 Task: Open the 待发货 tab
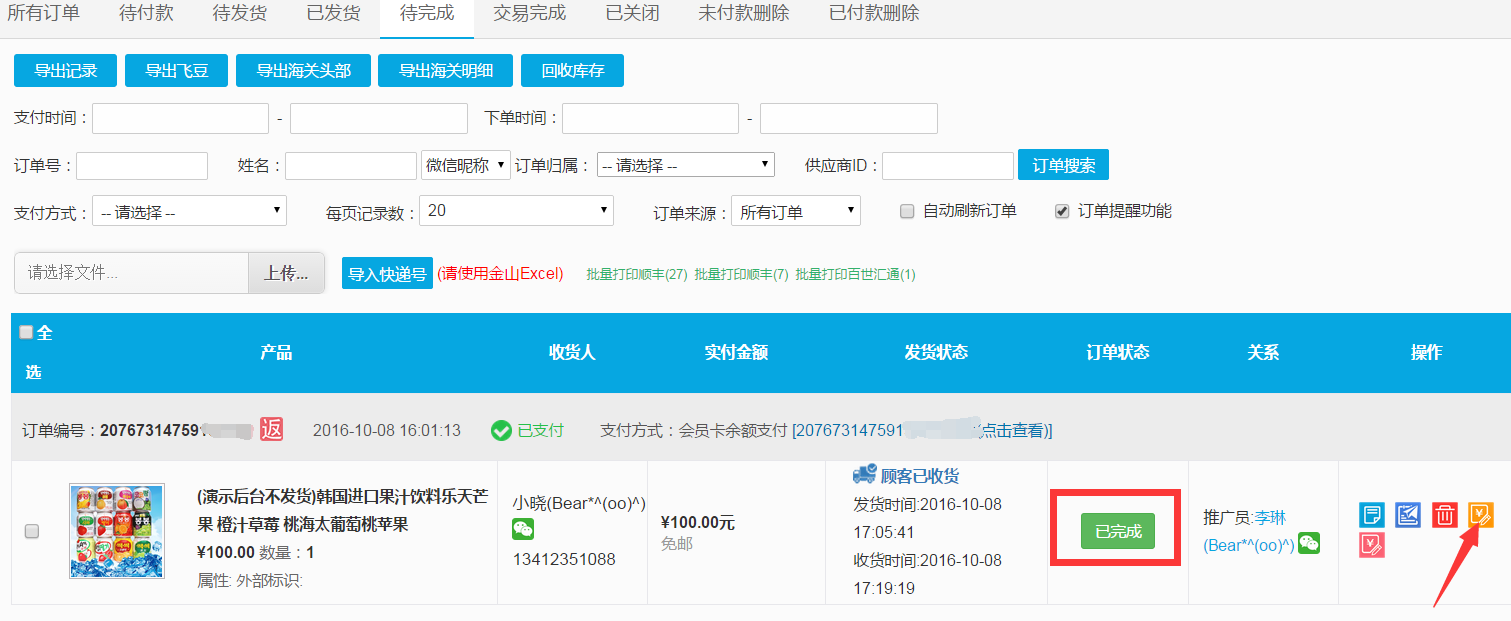[239, 14]
